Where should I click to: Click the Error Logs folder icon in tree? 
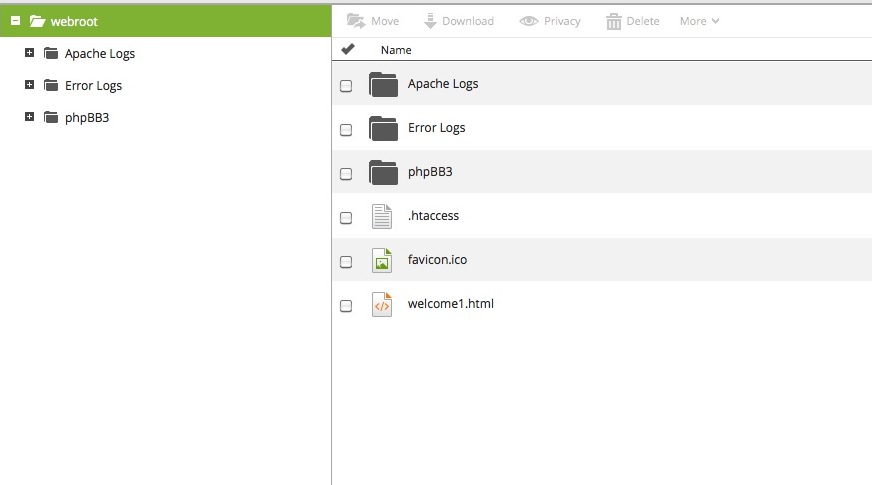[x=51, y=85]
